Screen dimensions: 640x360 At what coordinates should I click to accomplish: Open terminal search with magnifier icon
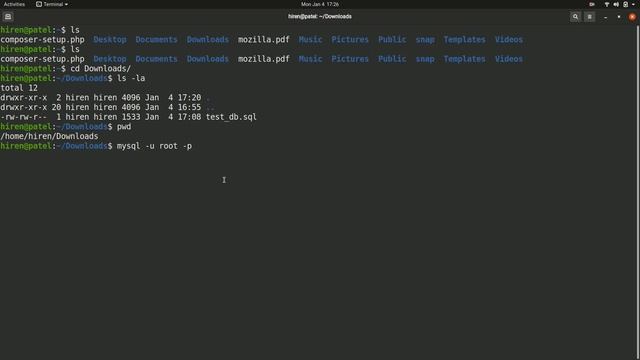click(575, 17)
